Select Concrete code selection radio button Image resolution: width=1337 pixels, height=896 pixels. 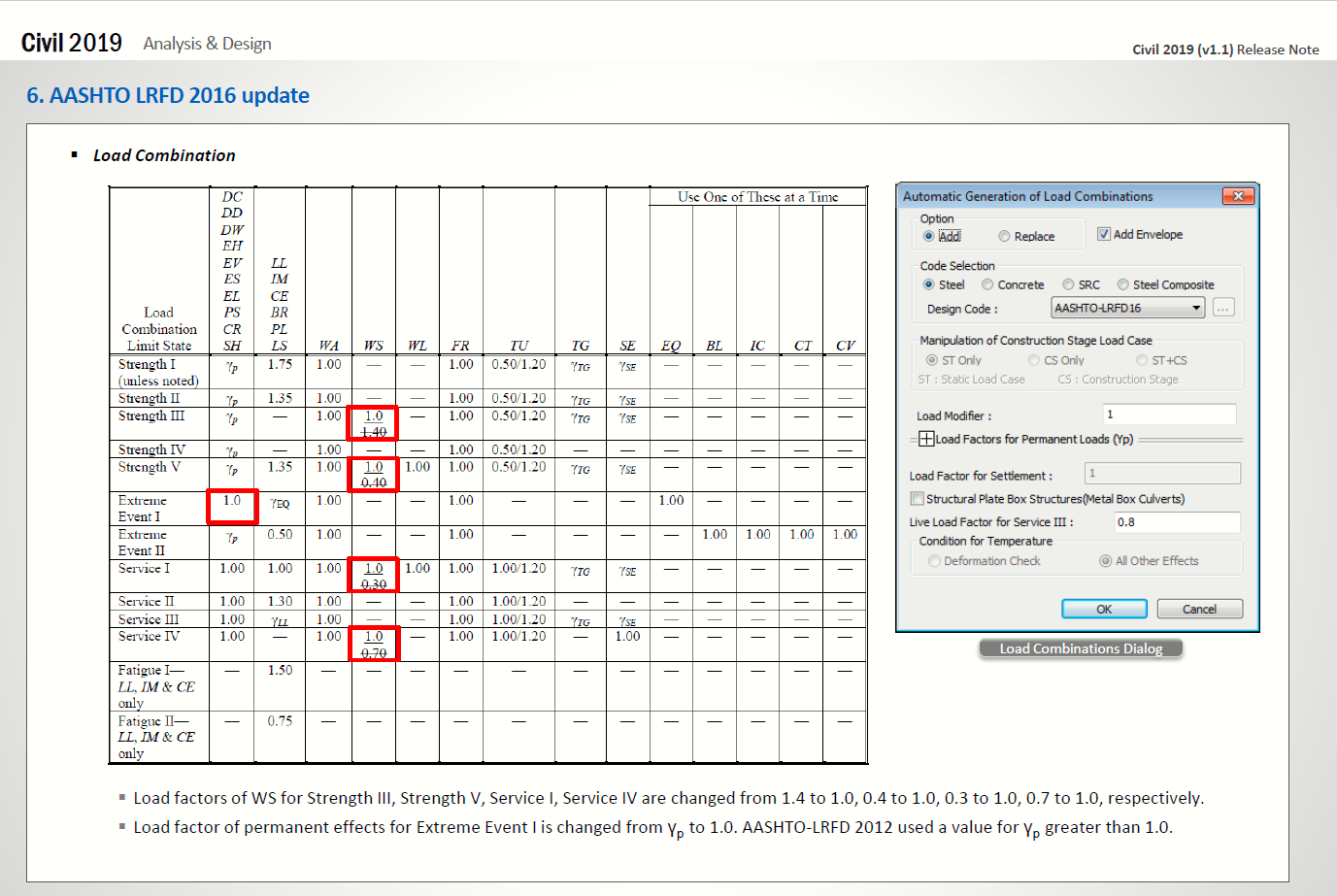[987, 284]
